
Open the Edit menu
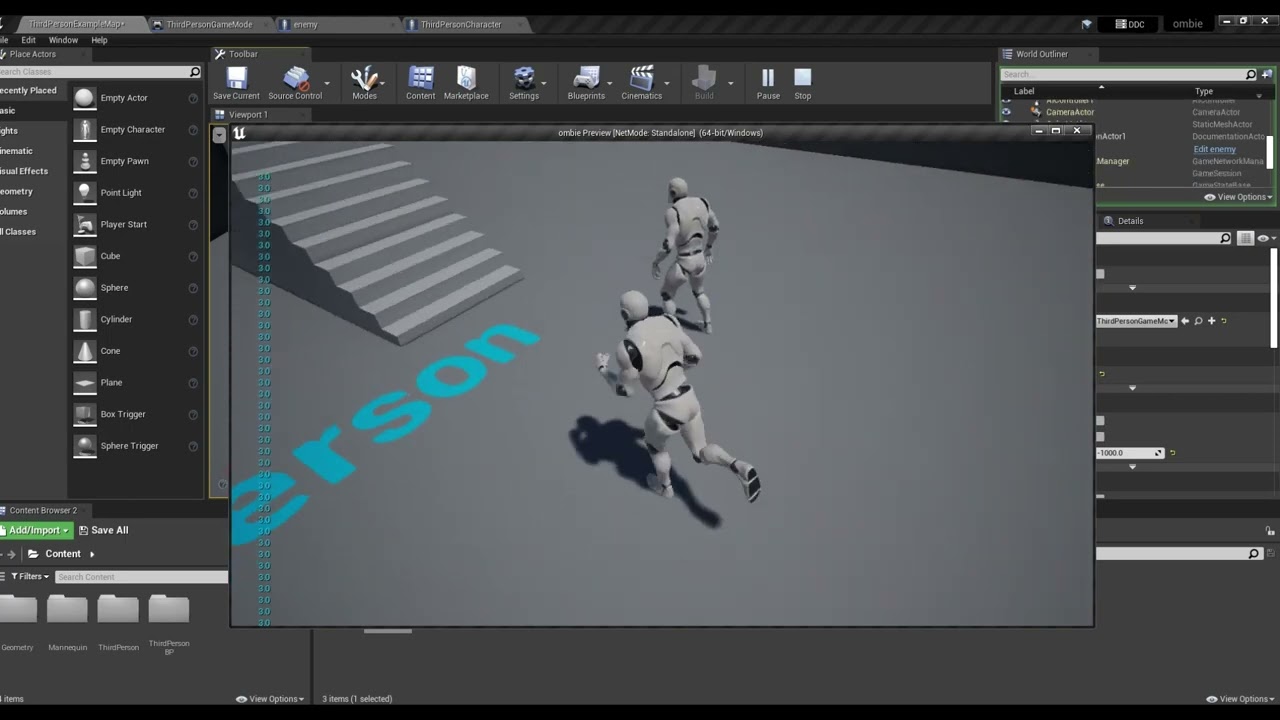[x=28, y=40]
